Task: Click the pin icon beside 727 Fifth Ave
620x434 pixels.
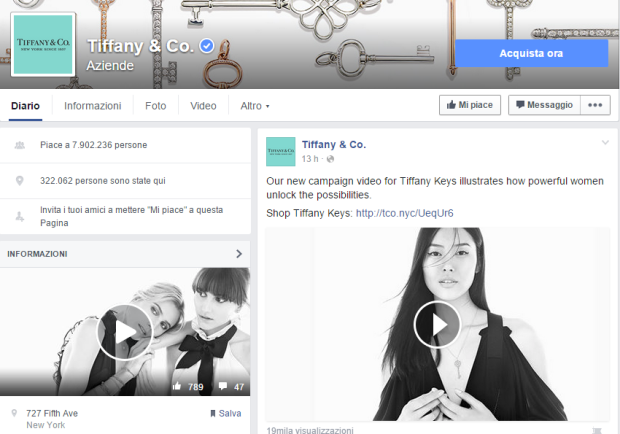Action: pos(14,413)
